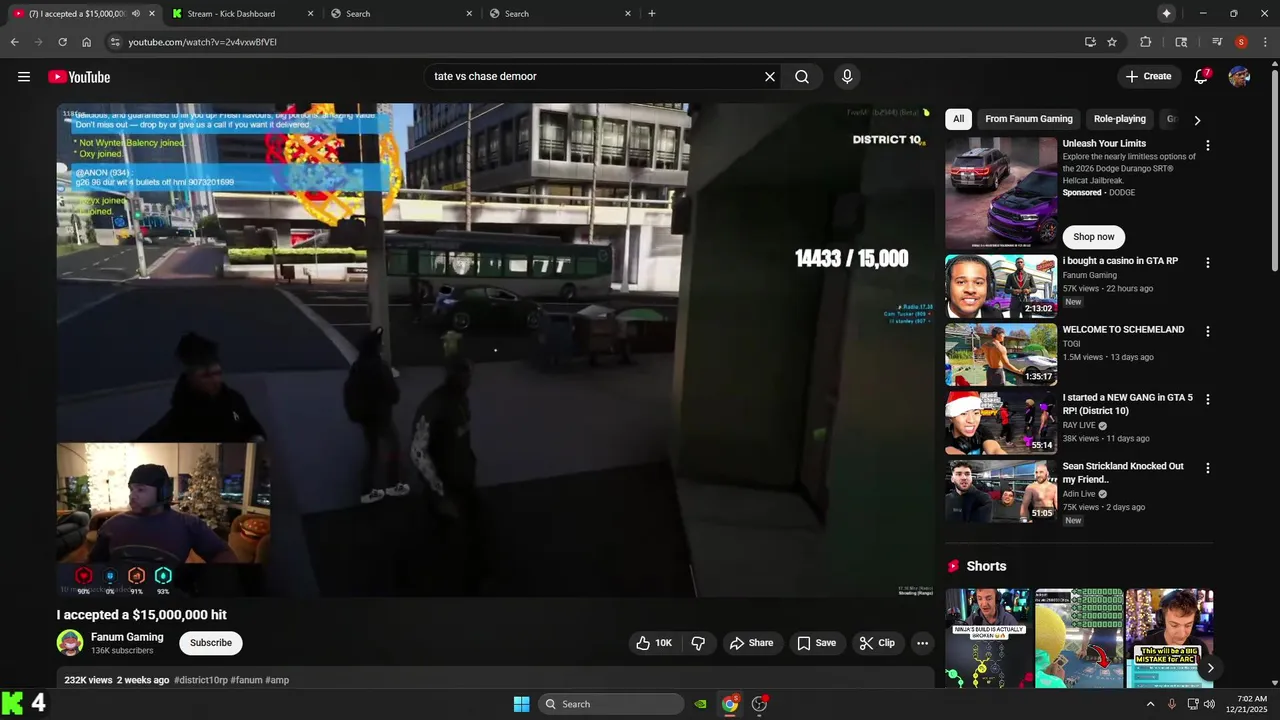Mute the YouTube tab via speaker icon

pos(136,13)
